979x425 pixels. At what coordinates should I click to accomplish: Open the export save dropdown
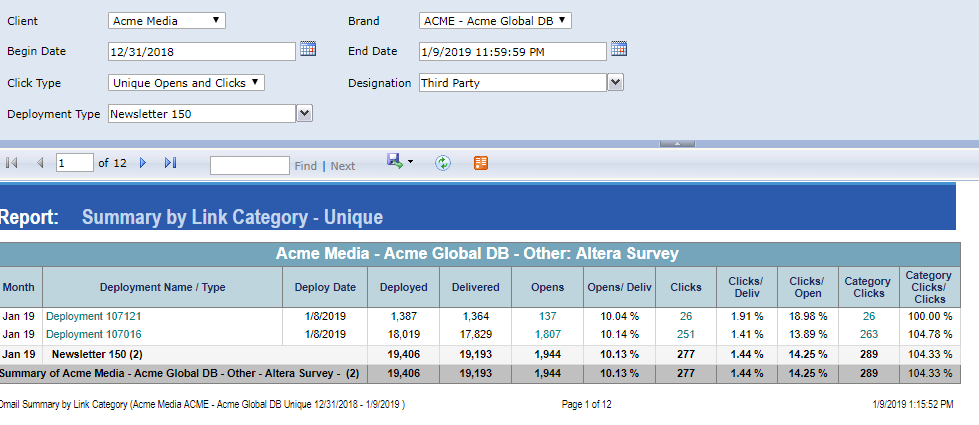coord(400,162)
